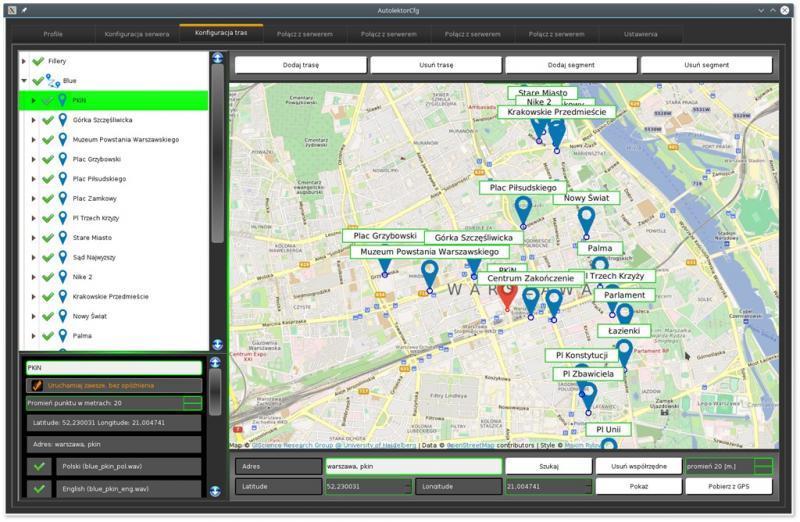This screenshot has height=522, width=800.
Task: Open the Ustawienia tab
Action: pos(640,34)
